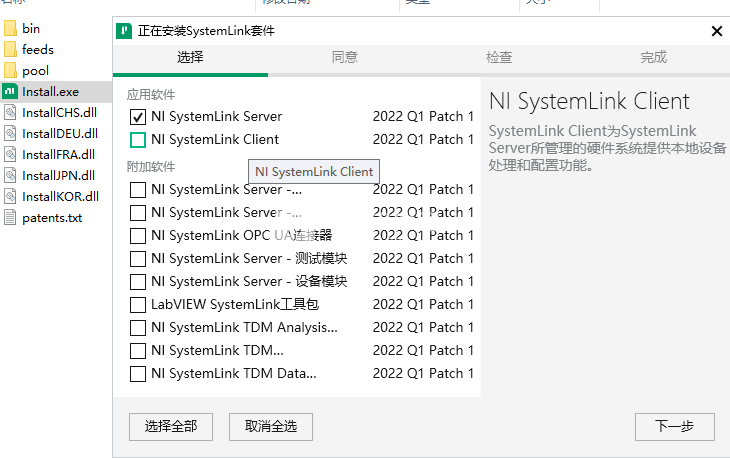Select the InstallKOR.dll file name
Image resolution: width=730 pixels, height=458 pixels.
[x=61, y=196]
